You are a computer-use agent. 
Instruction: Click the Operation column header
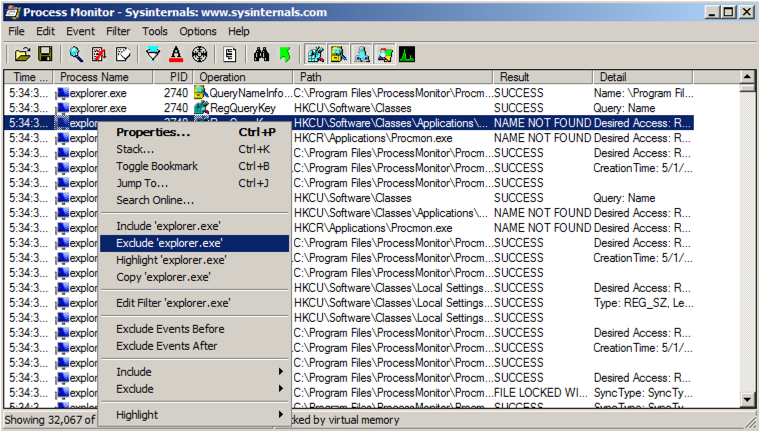click(243, 77)
